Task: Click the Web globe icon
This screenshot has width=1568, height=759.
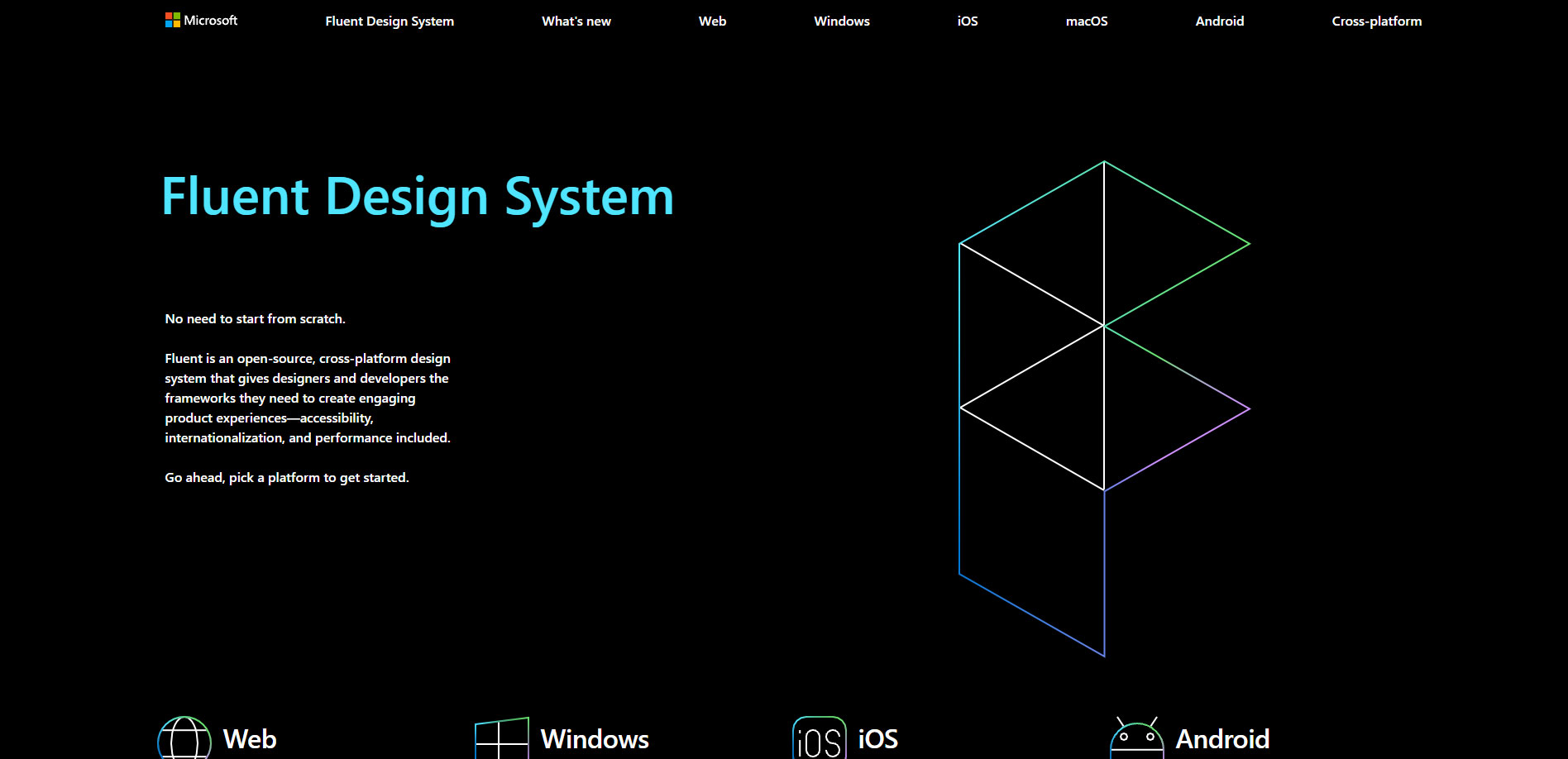Action: point(184,738)
